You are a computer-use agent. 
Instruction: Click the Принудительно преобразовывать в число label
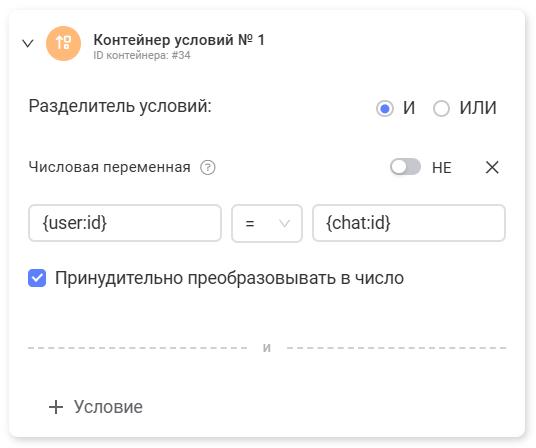(x=229, y=278)
